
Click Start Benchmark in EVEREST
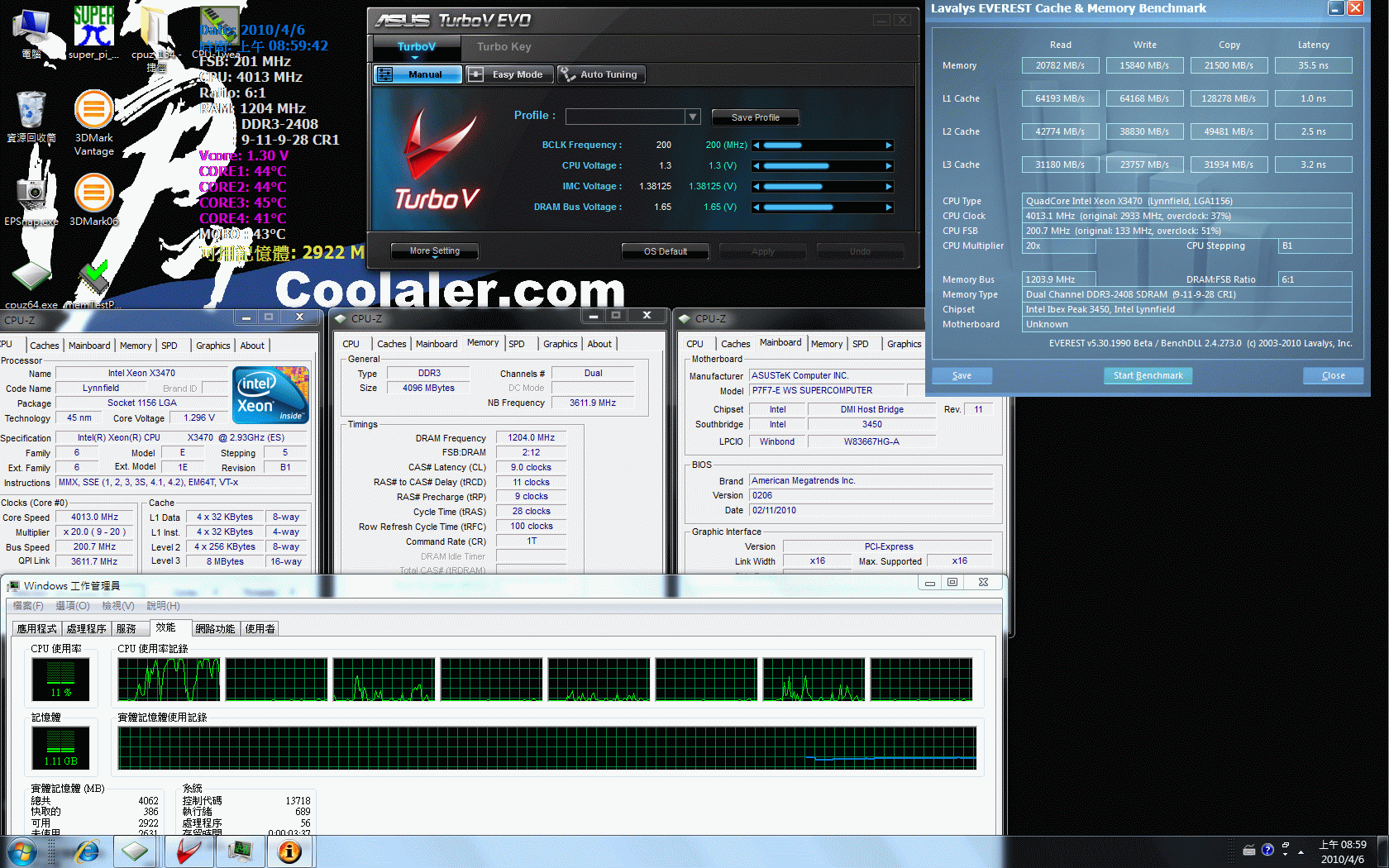tap(1148, 375)
